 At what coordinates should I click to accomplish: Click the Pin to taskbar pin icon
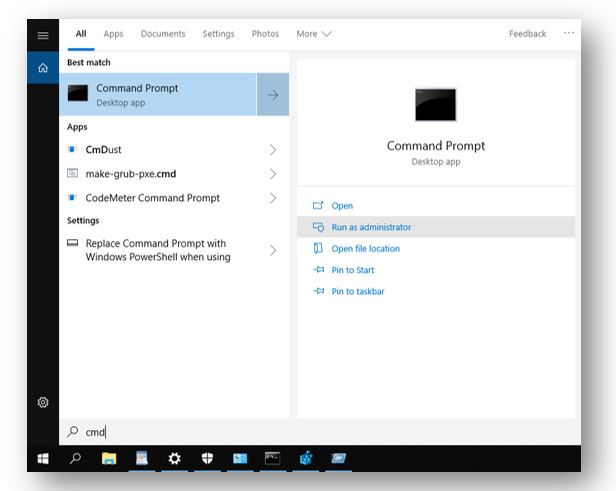coord(319,291)
